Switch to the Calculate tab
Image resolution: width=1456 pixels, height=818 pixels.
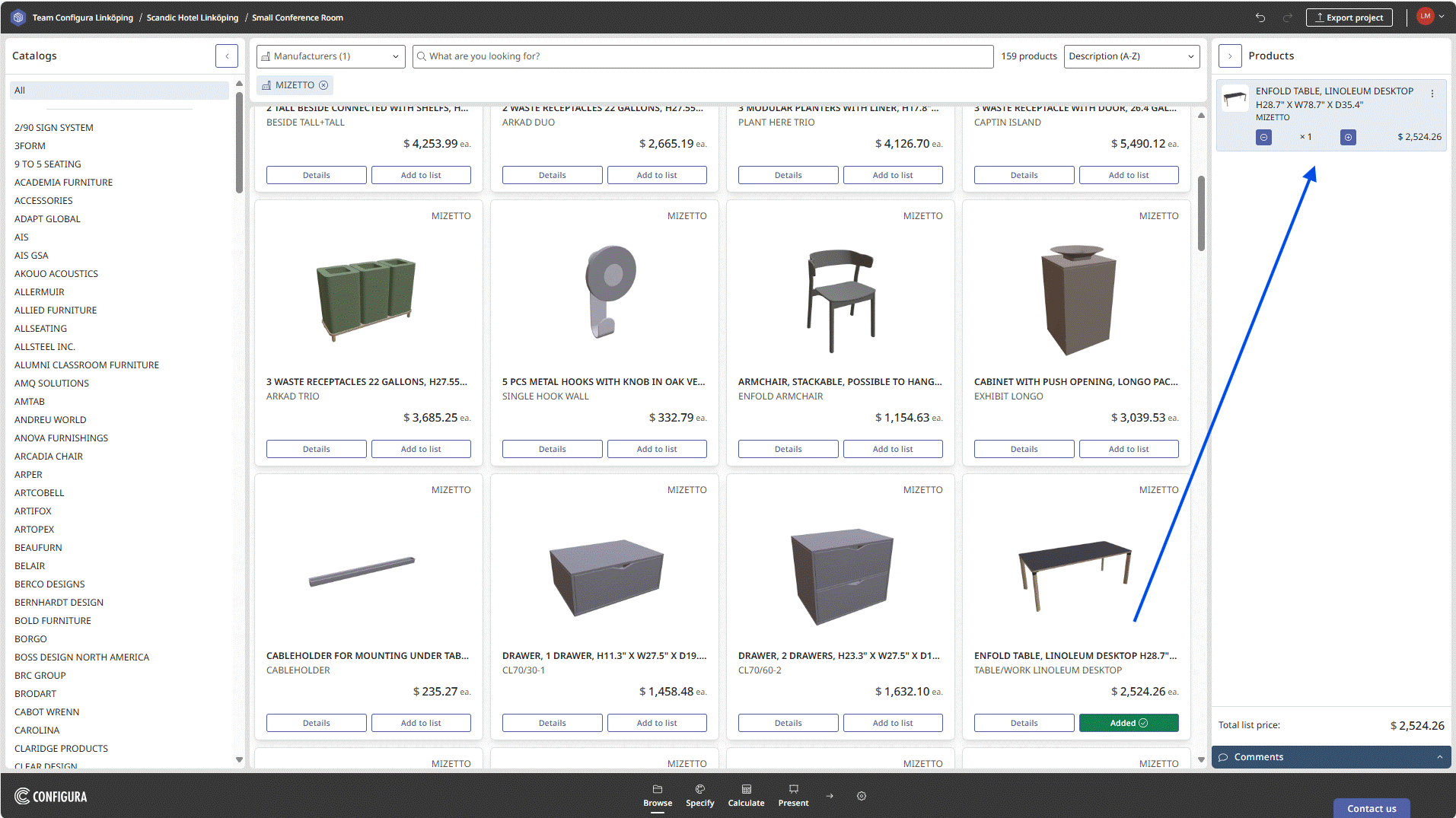(746, 796)
